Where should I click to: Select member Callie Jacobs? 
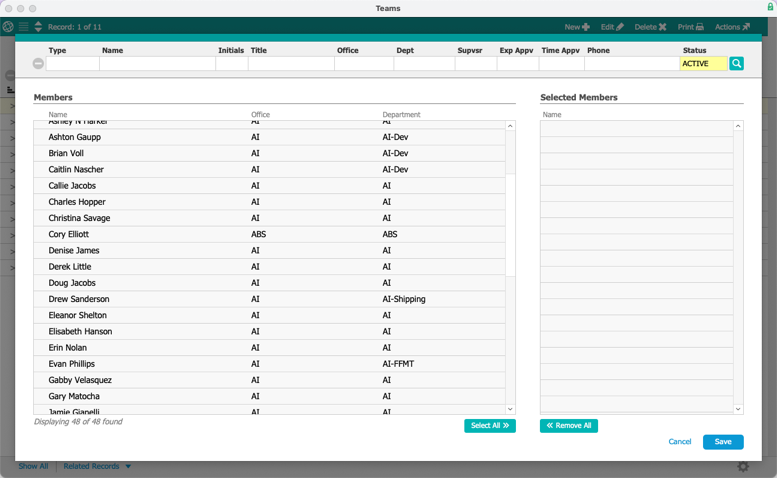point(270,186)
